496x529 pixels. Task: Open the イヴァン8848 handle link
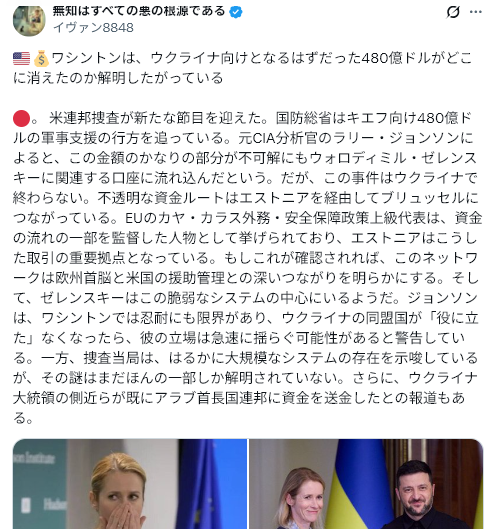click(x=93, y=28)
